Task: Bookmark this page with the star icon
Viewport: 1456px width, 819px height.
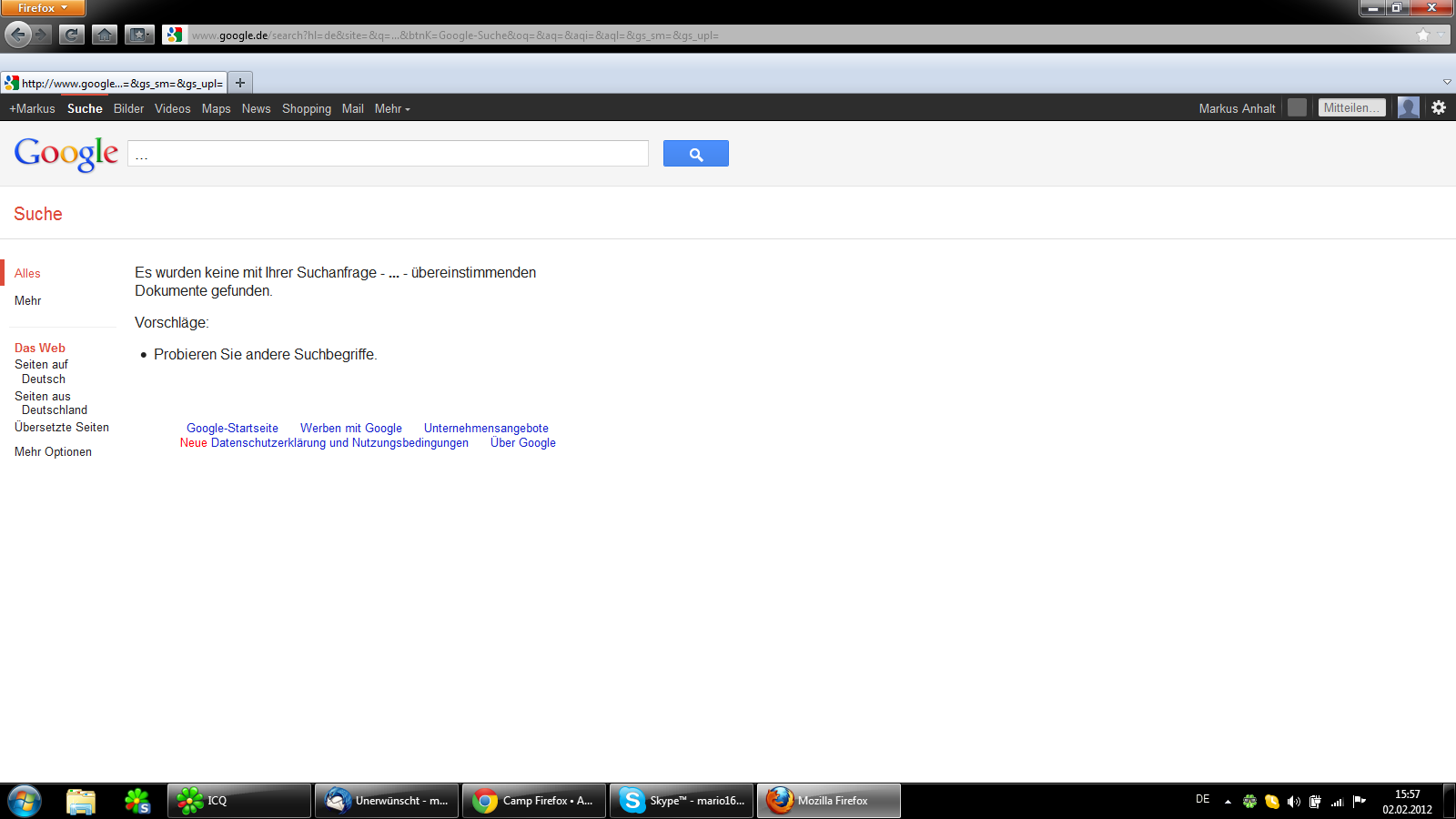Action: point(1423,35)
